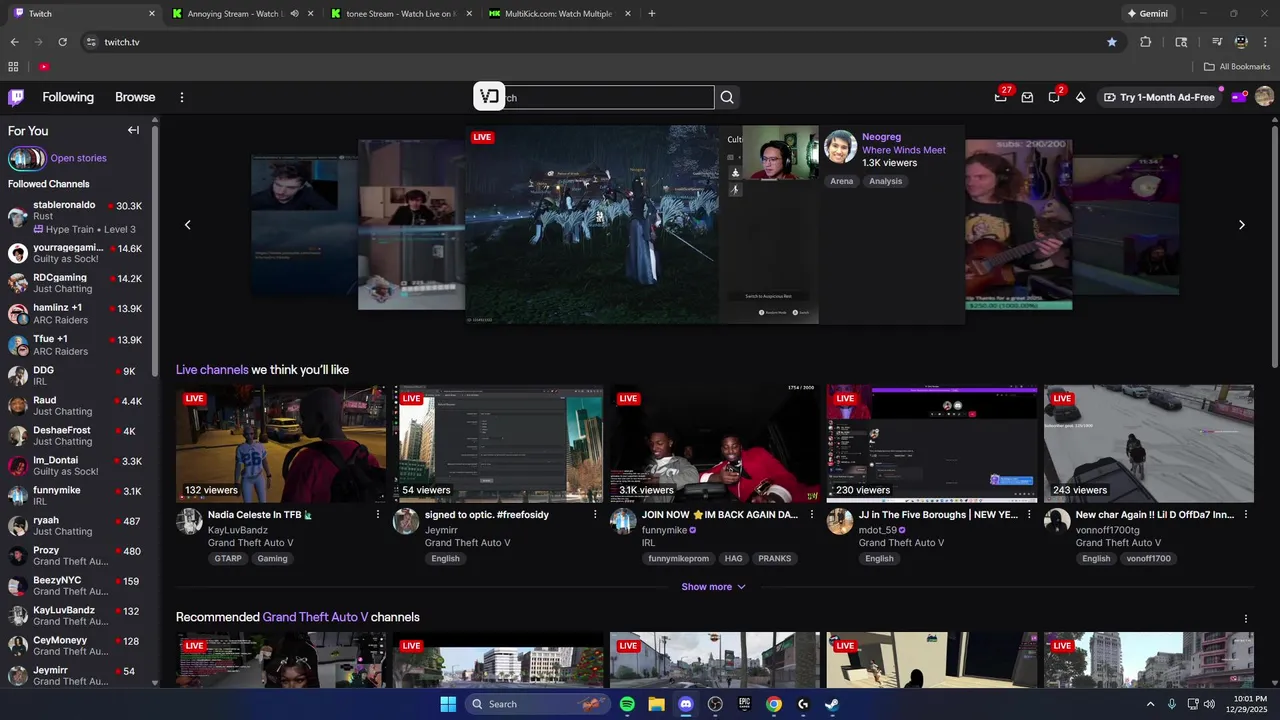Mute the Annoying Stream tab audio

[295, 14]
